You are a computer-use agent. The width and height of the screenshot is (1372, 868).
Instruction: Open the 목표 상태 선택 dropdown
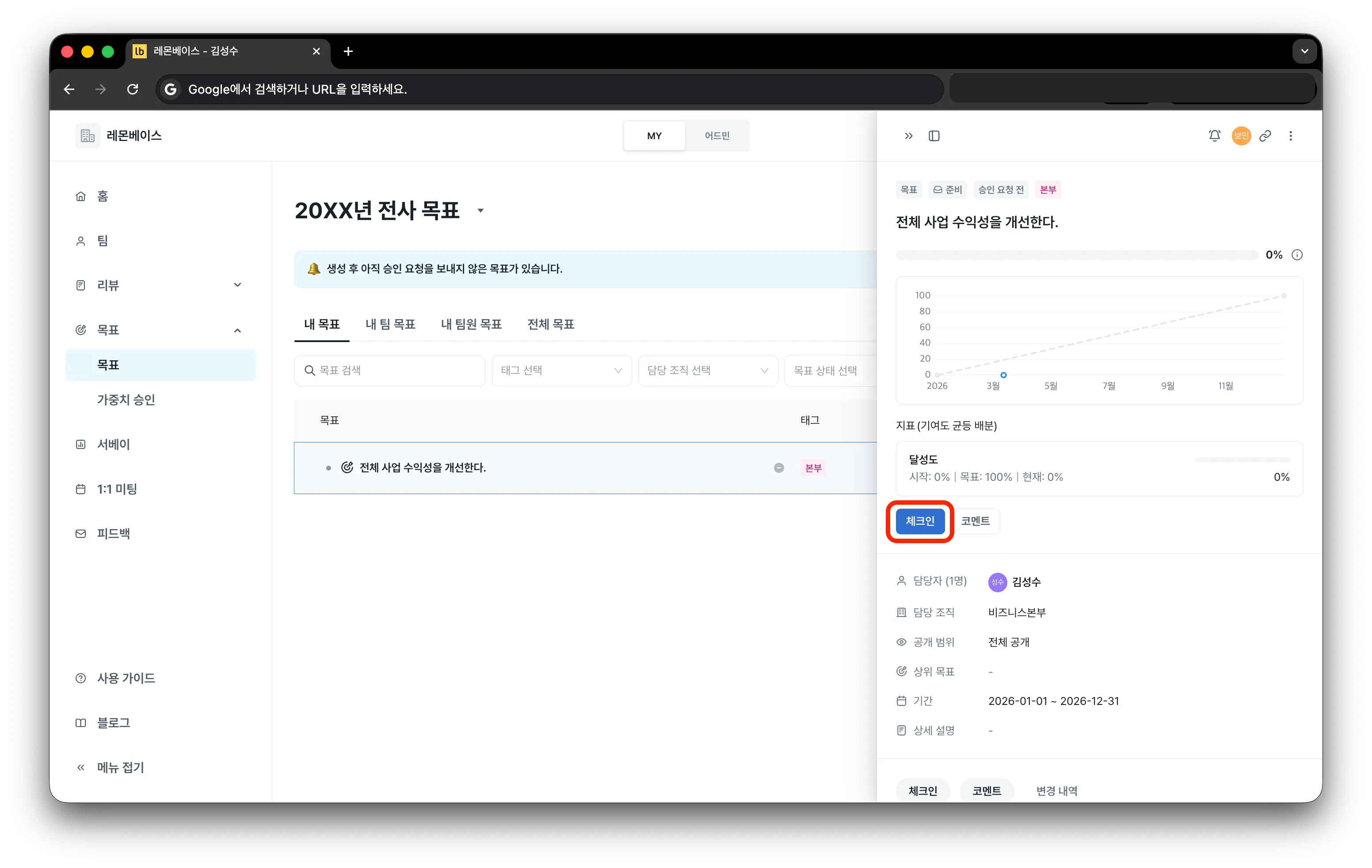831,370
